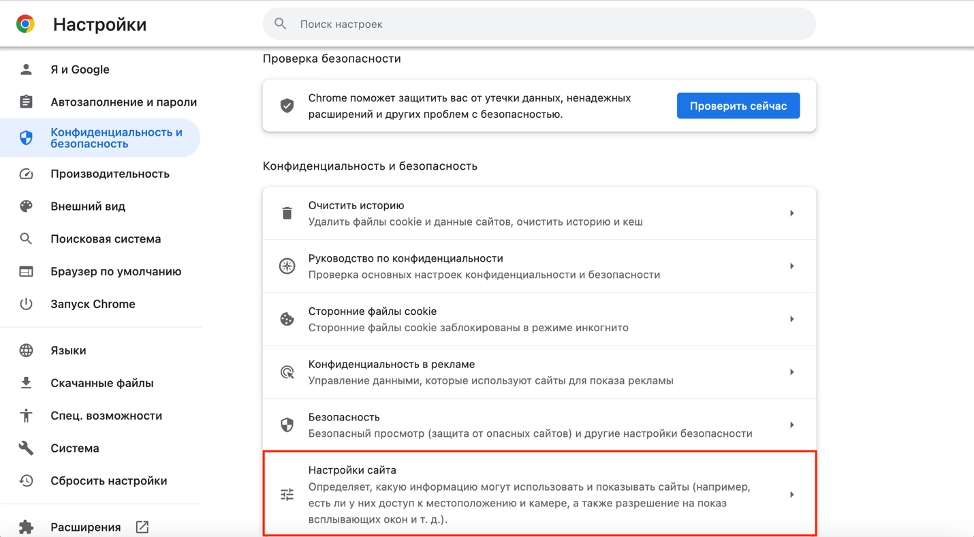Click the puzzle piece icon for Расширения
This screenshot has height=537, width=974.
[x=27, y=527]
